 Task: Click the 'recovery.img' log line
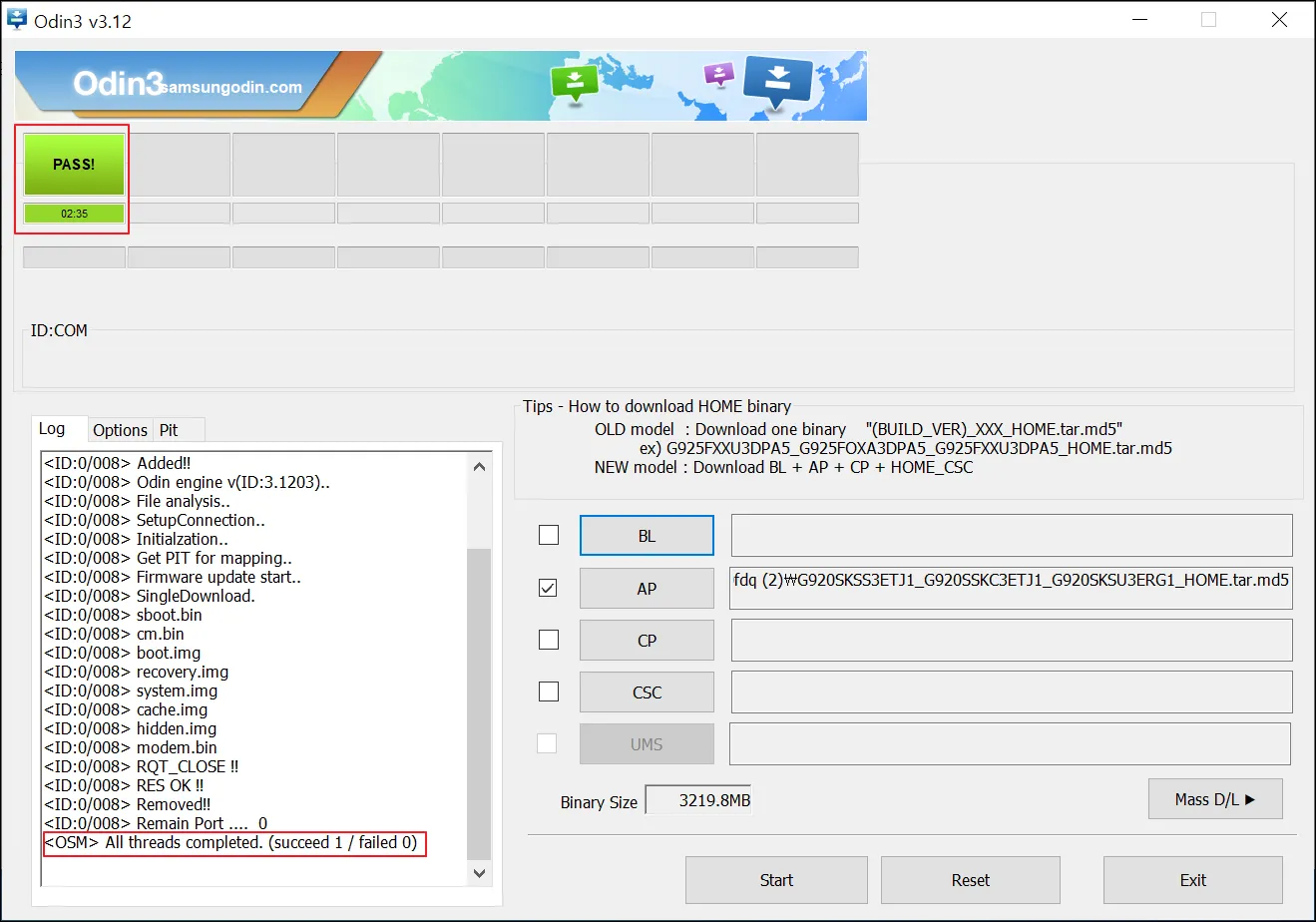[137, 672]
